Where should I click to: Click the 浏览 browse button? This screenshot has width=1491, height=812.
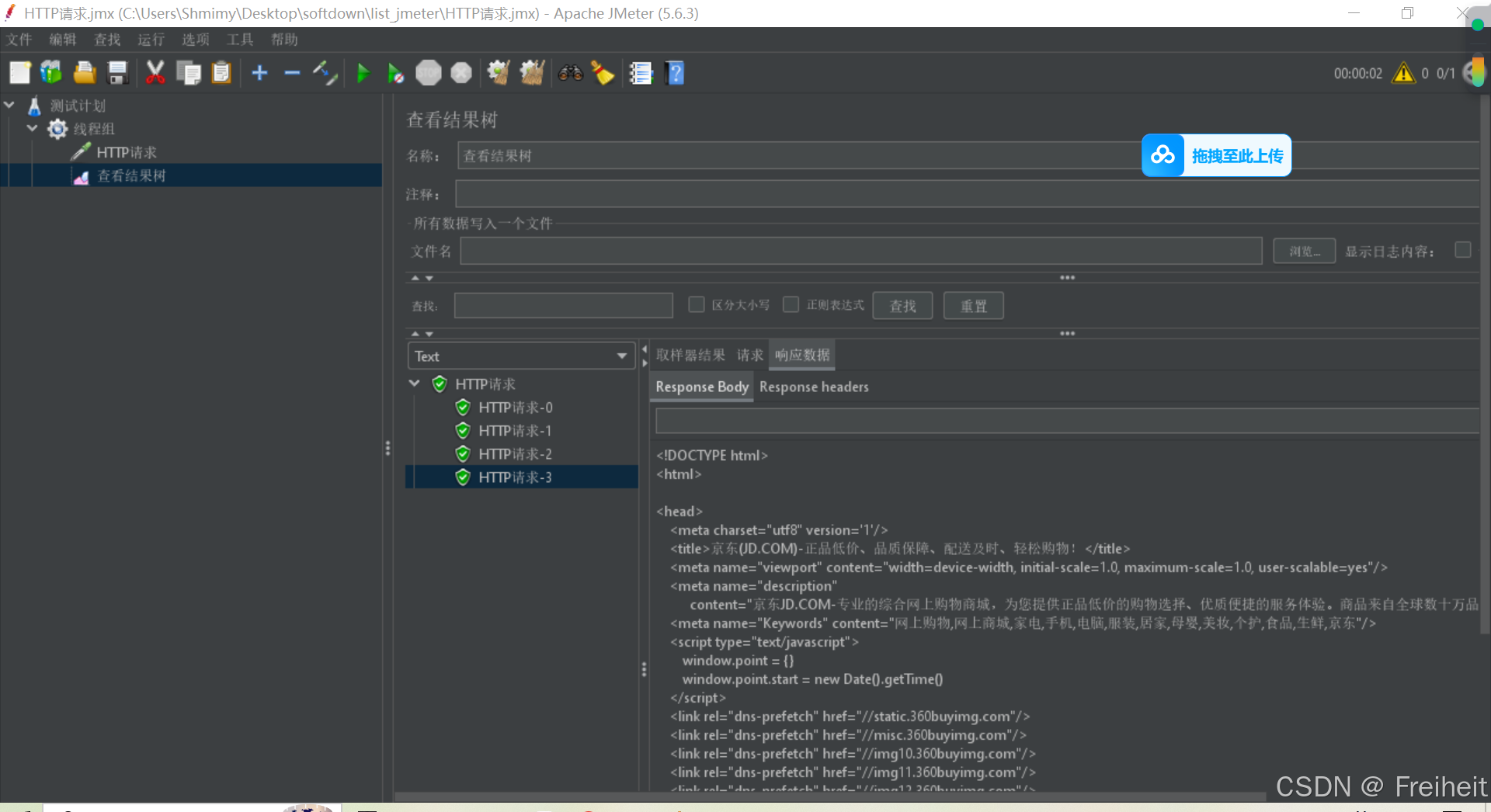pyautogui.click(x=1305, y=251)
